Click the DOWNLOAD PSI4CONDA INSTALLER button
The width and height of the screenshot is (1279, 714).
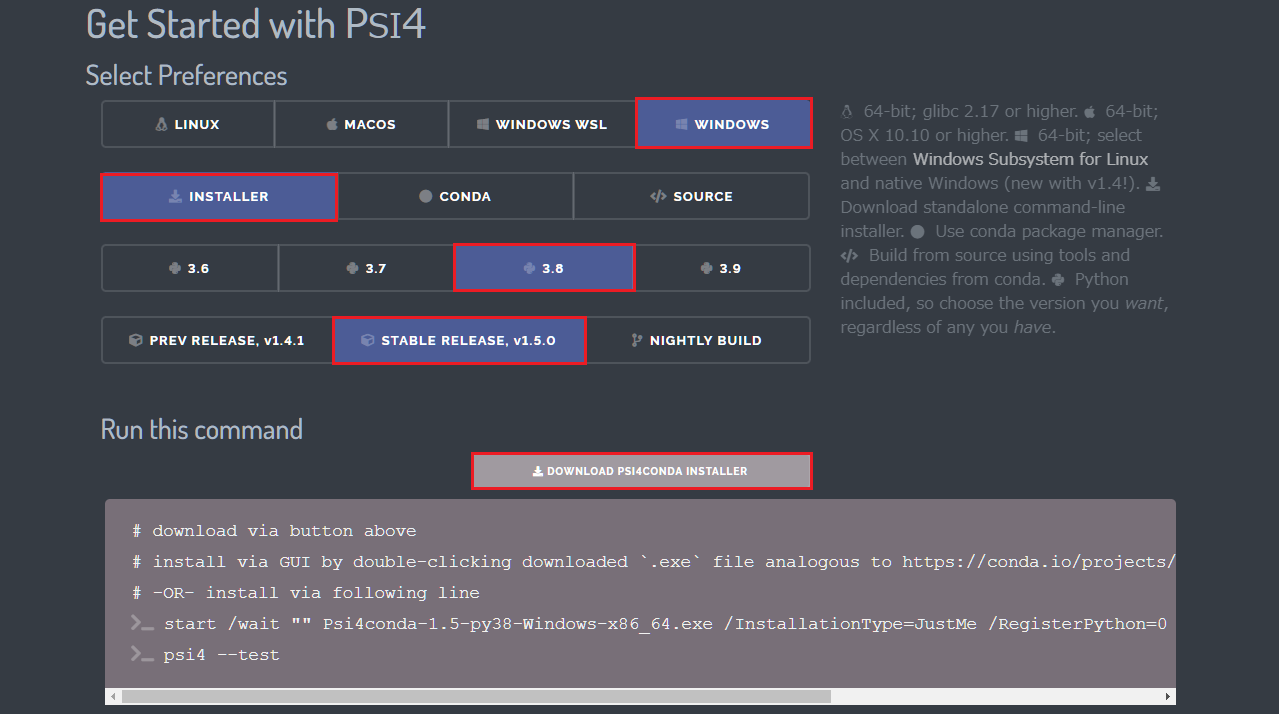point(641,470)
